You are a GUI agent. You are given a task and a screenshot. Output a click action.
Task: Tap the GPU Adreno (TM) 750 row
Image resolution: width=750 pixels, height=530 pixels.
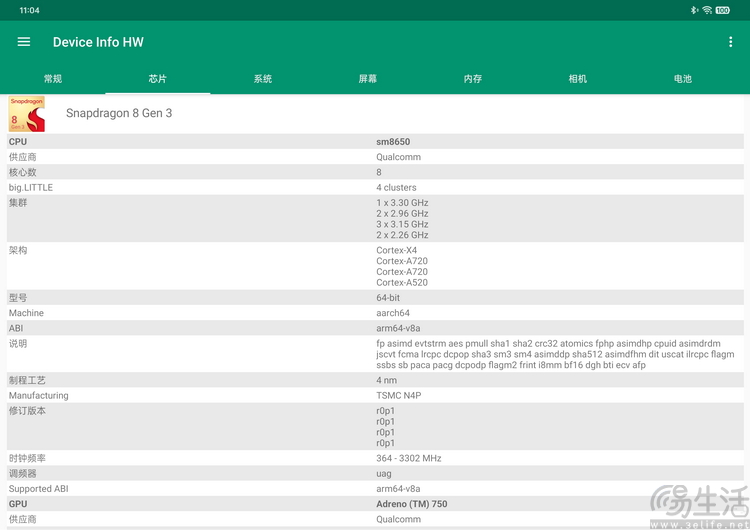click(x=375, y=504)
